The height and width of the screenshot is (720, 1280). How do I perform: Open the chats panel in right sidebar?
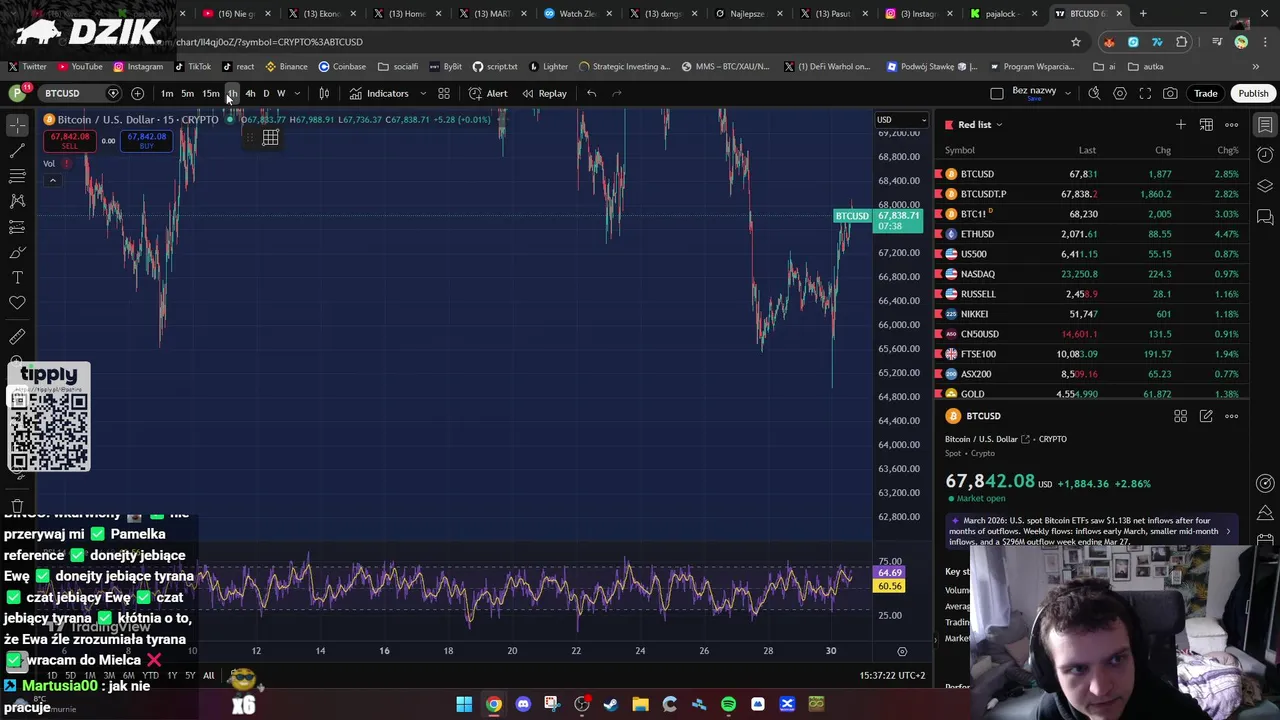[1265, 216]
